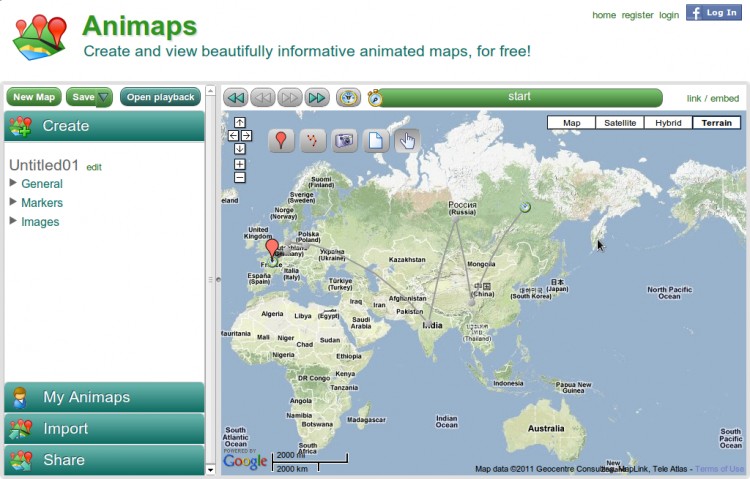Click the Animaps logo icon
The image size is (750, 479).
coord(39,37)
